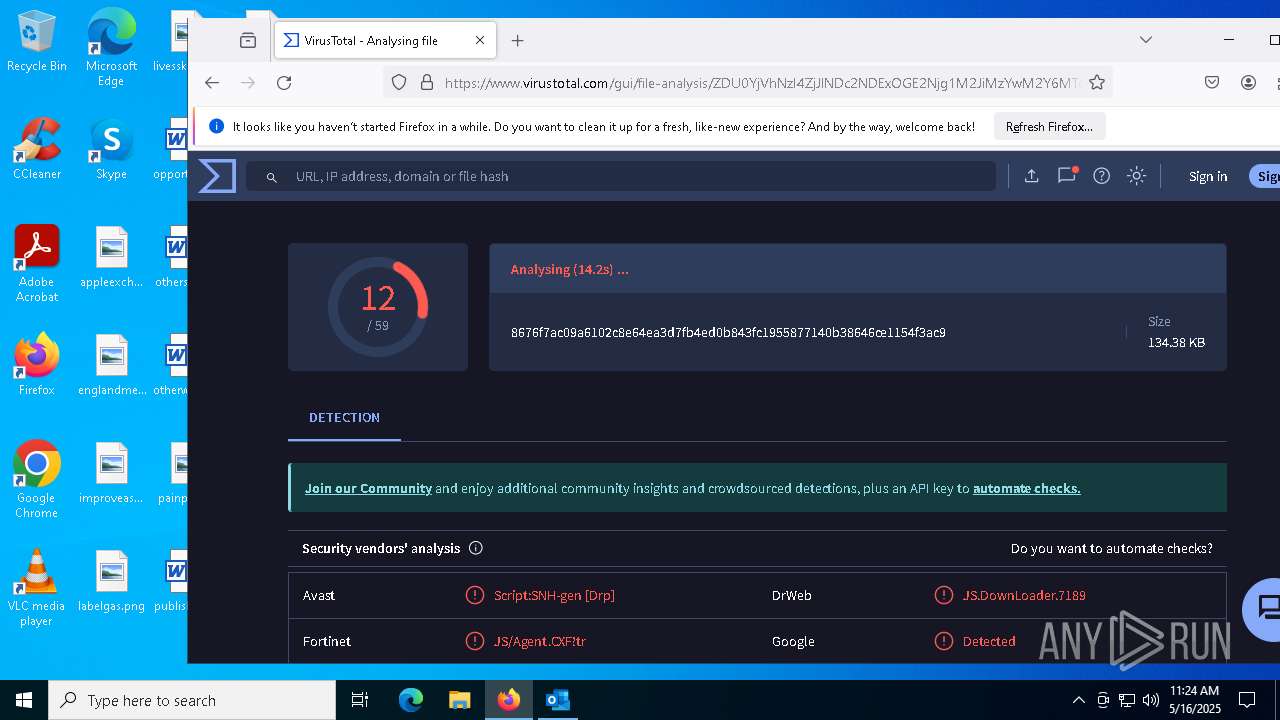Click the Script:SNH-gen [Drp] detection for Avast
Image resolution: width=1280 pixels, height=720 pixels.
point(554,595)
